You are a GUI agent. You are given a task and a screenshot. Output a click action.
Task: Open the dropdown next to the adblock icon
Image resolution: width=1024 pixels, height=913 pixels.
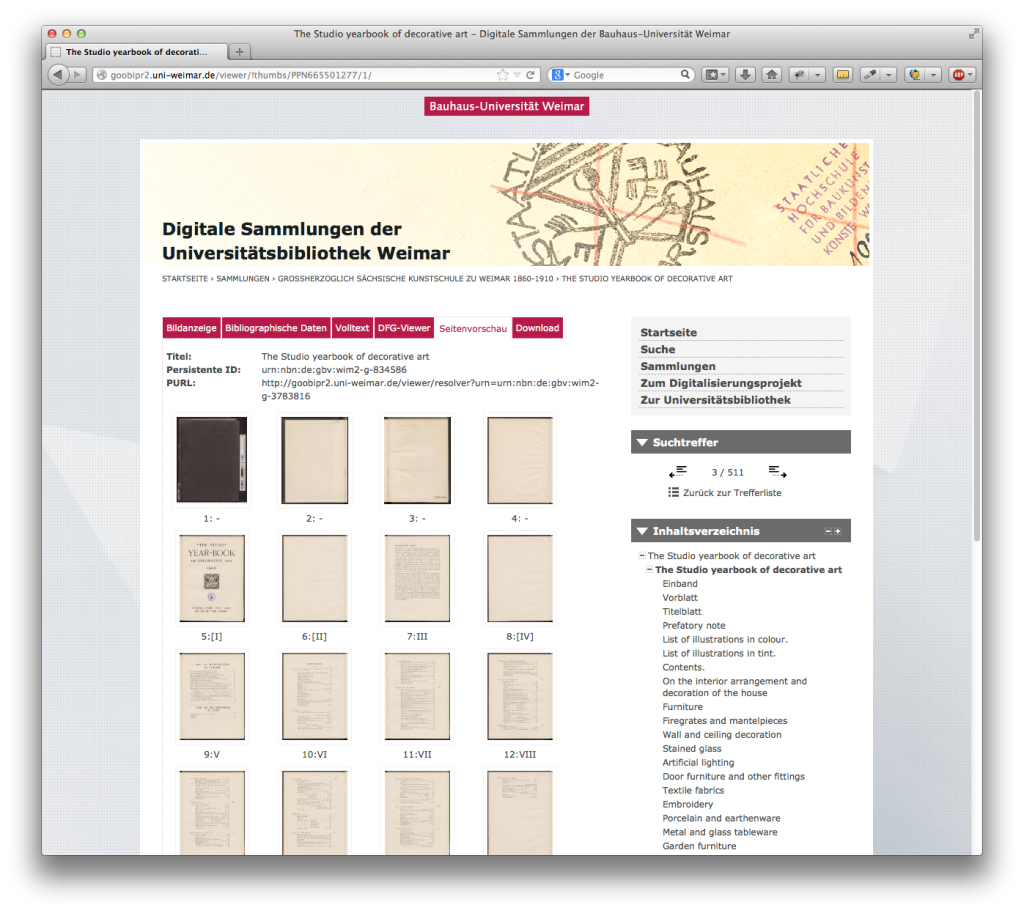[x=971, y=74]
